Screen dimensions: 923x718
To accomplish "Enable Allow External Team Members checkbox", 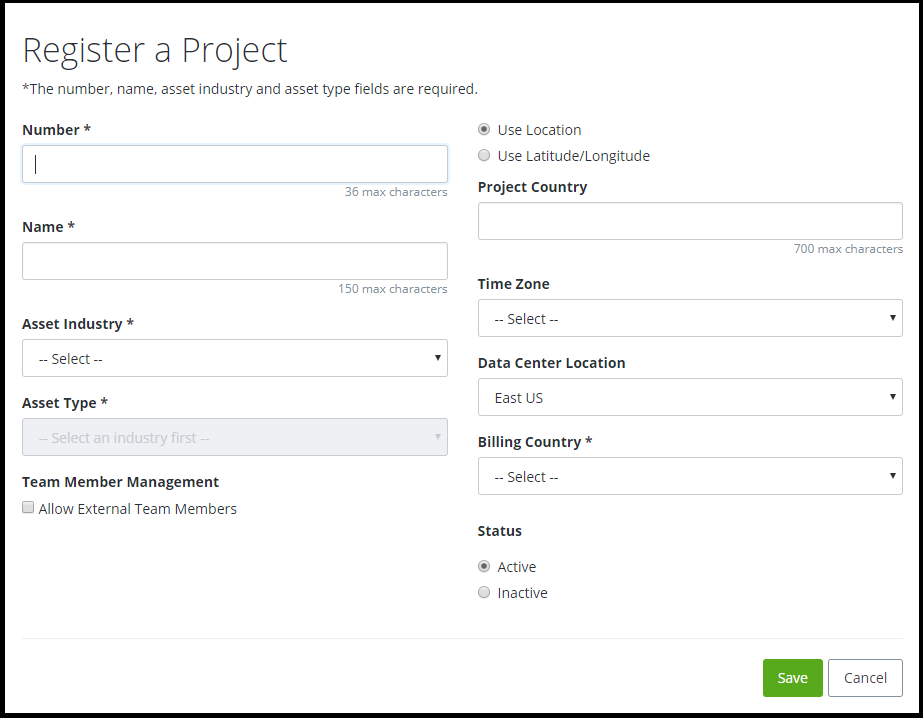I will (x=28, y=508).
